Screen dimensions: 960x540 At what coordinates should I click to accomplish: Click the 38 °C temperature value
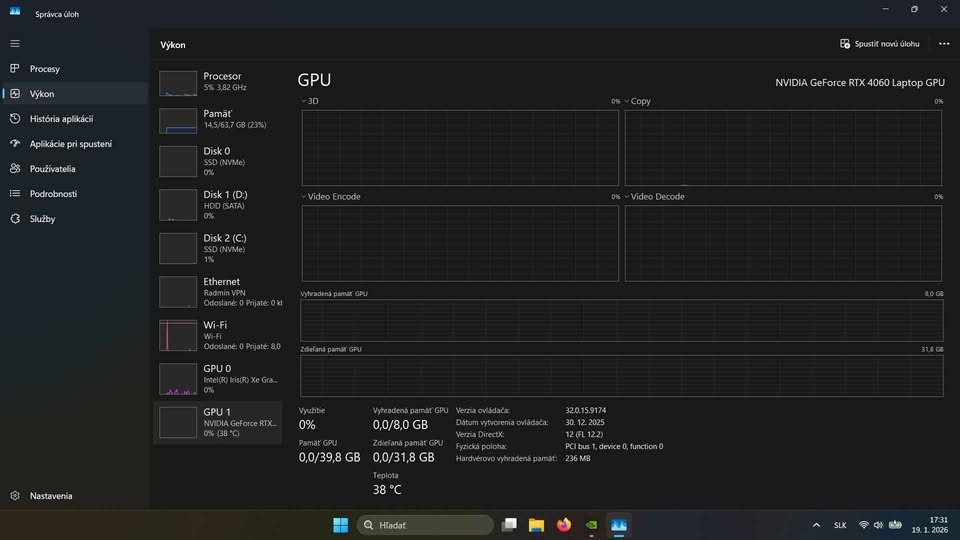coord(387,490)
